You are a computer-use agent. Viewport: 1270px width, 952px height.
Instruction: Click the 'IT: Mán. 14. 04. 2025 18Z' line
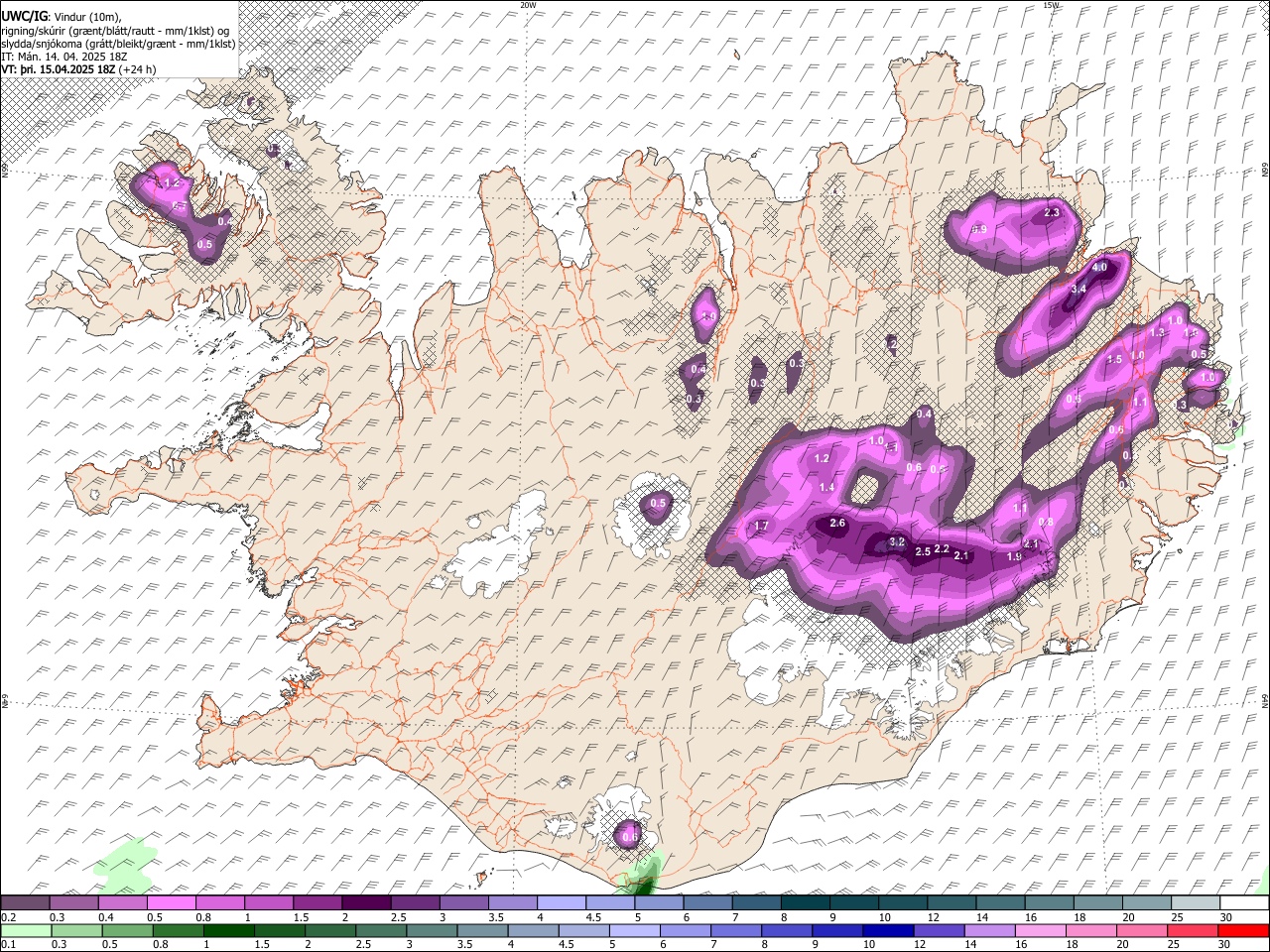click(64, 57)
